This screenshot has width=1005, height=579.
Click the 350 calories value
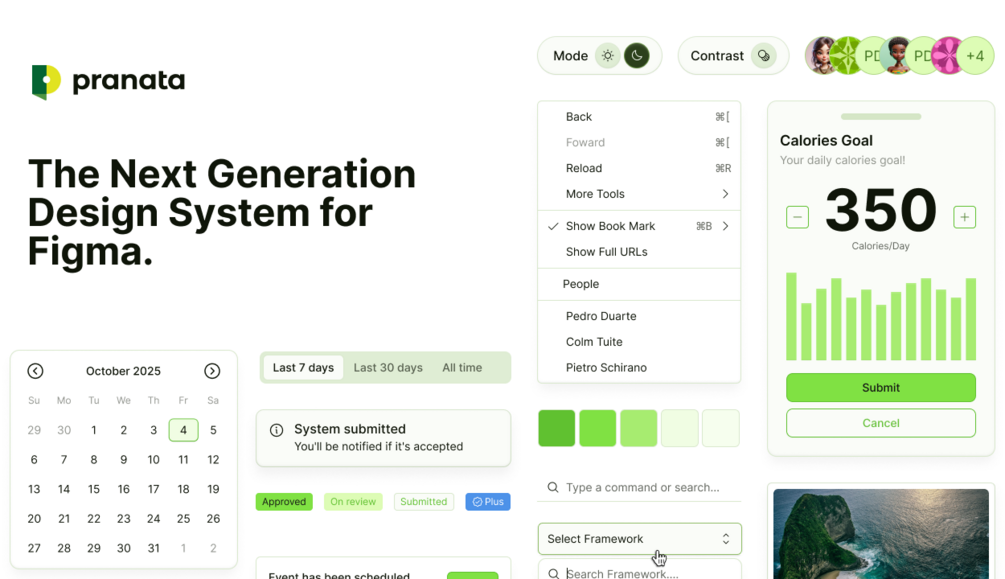pos(881,210)
